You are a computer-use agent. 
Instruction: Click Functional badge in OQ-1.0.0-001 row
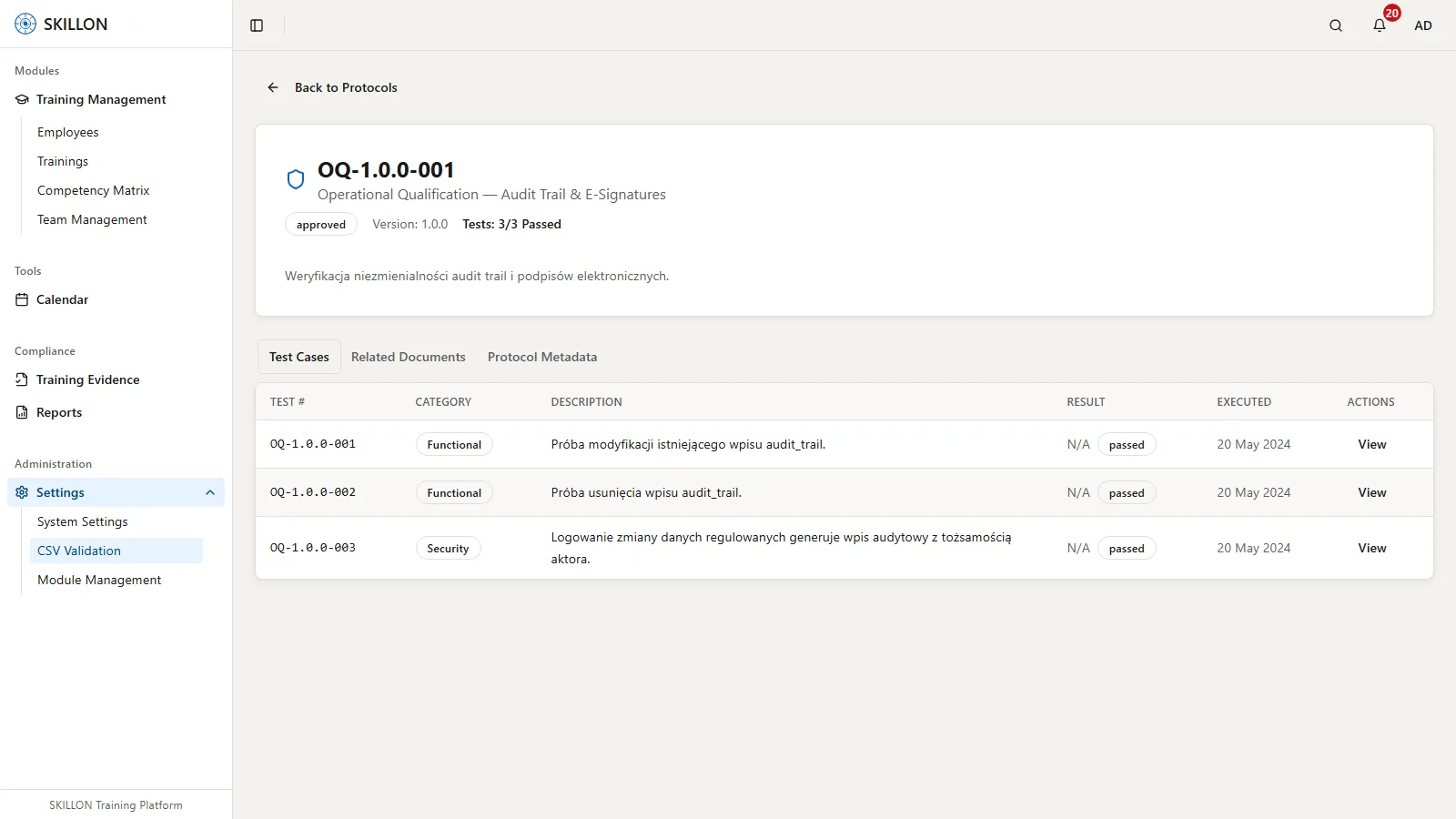454,444
